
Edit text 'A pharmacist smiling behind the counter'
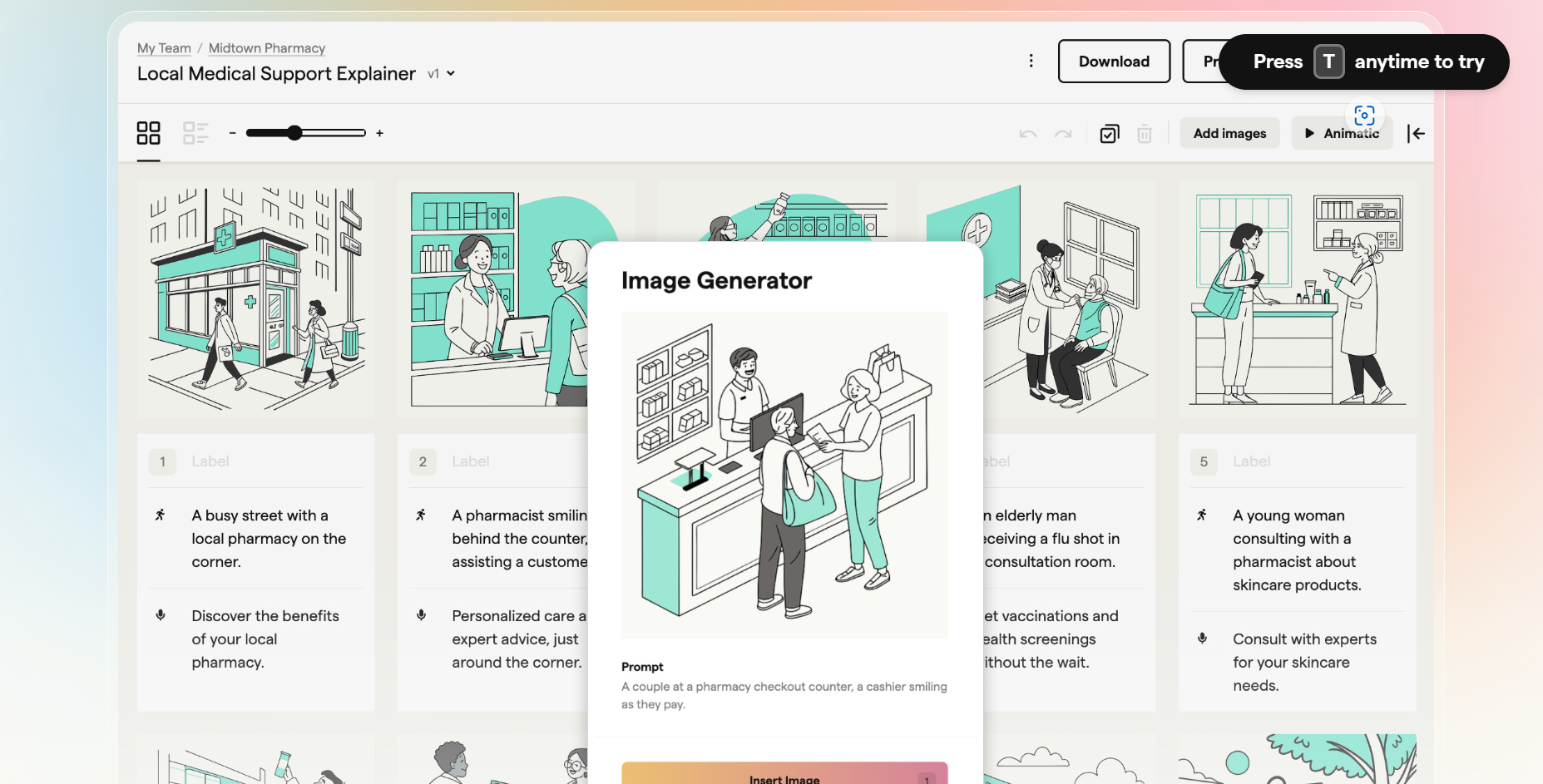520,539
